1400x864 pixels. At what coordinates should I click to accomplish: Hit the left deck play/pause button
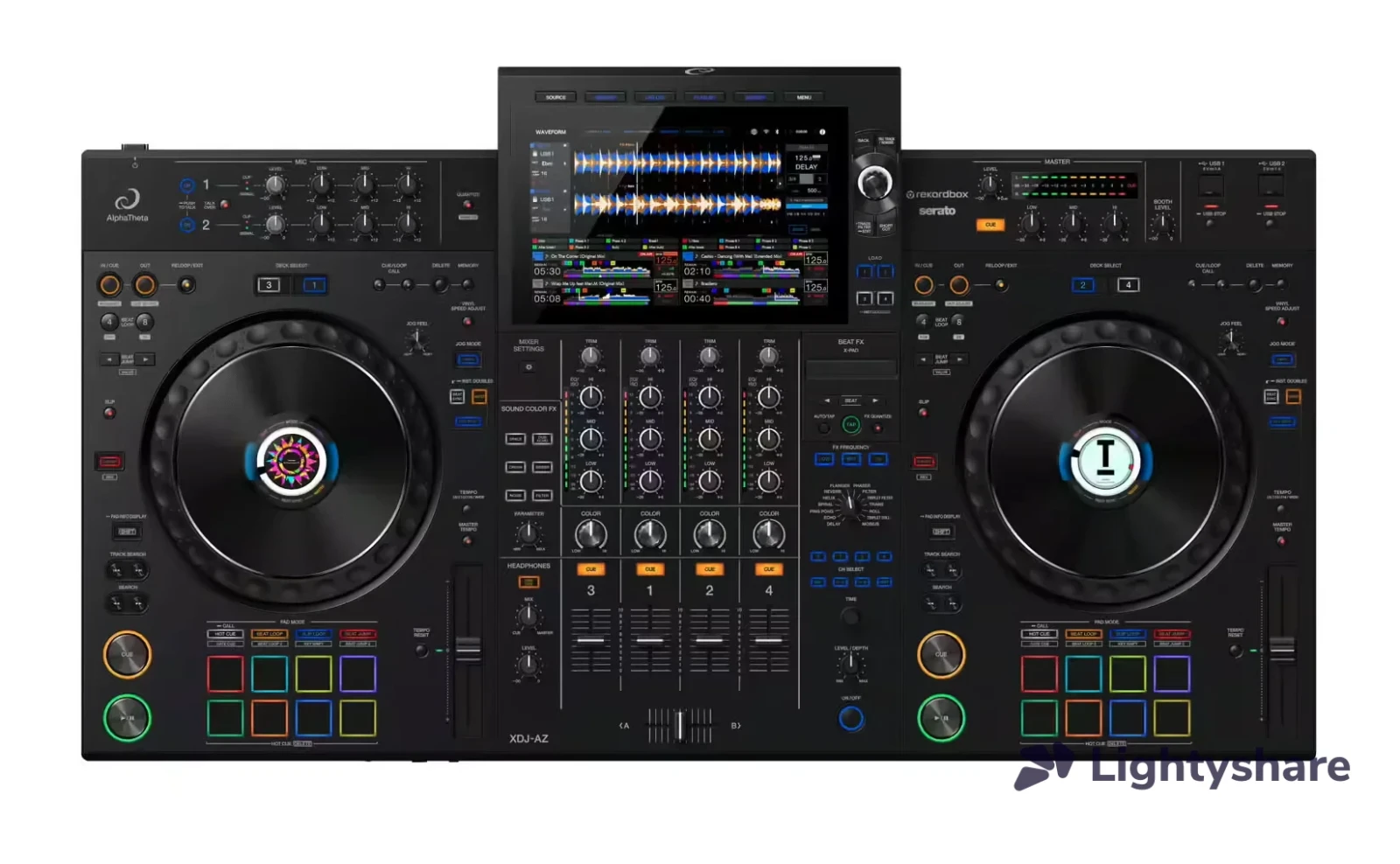click(127, 717)
